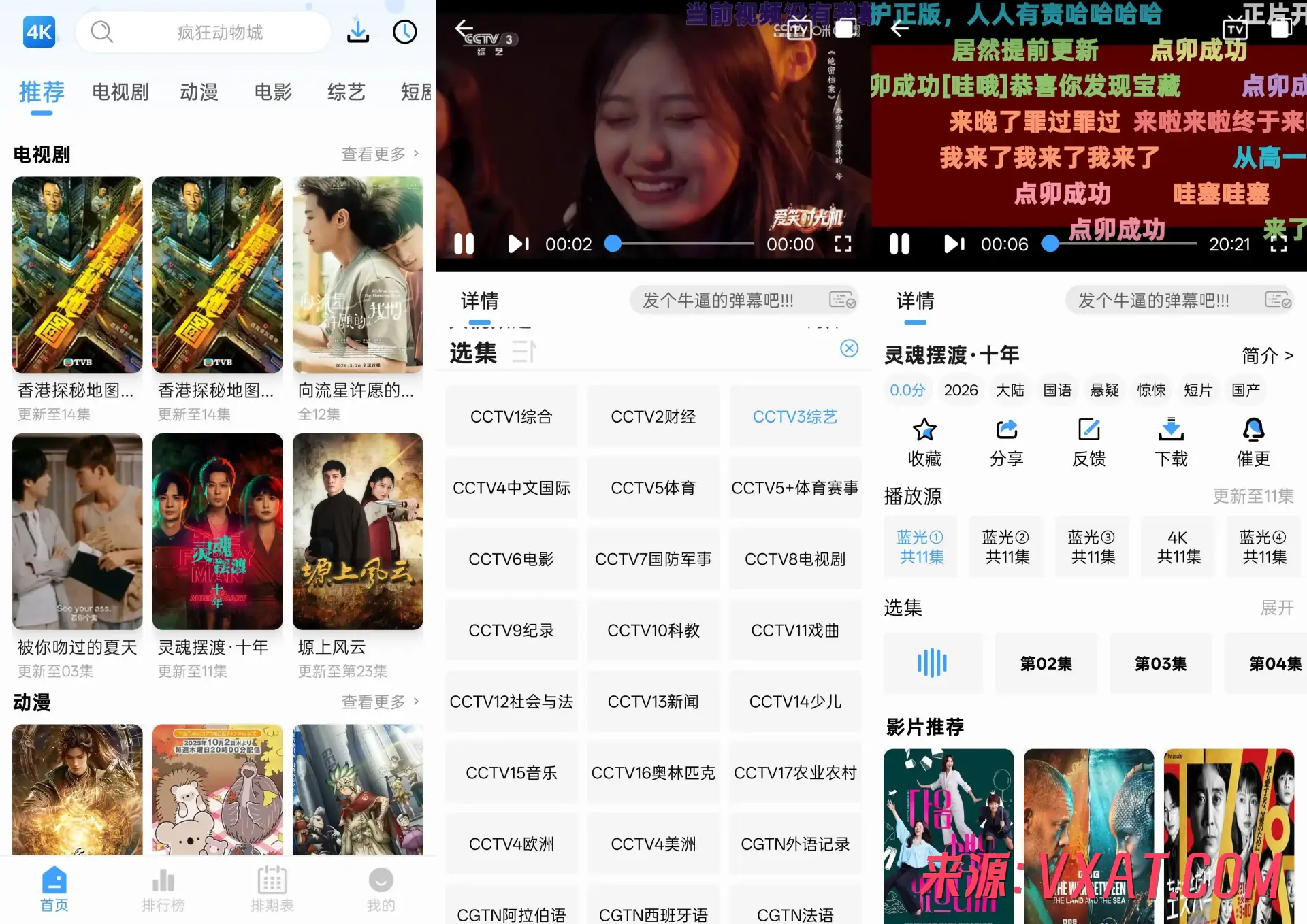Choose 蓝光① playback source
The height and width of the screenshot is (924, 1307).
point(921,547)
